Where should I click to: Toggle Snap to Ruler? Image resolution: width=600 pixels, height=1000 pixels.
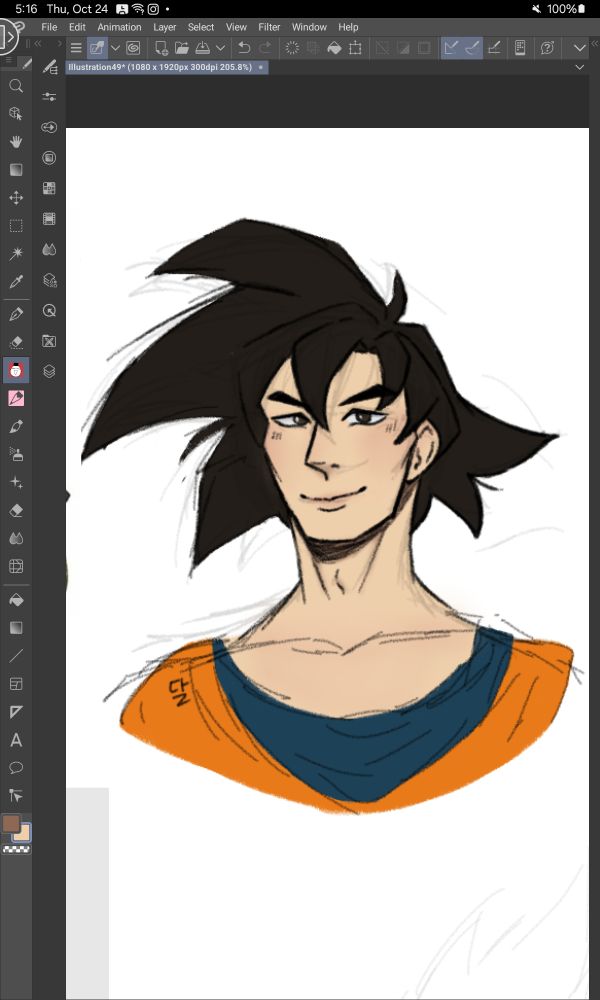[x=451, y=48]
